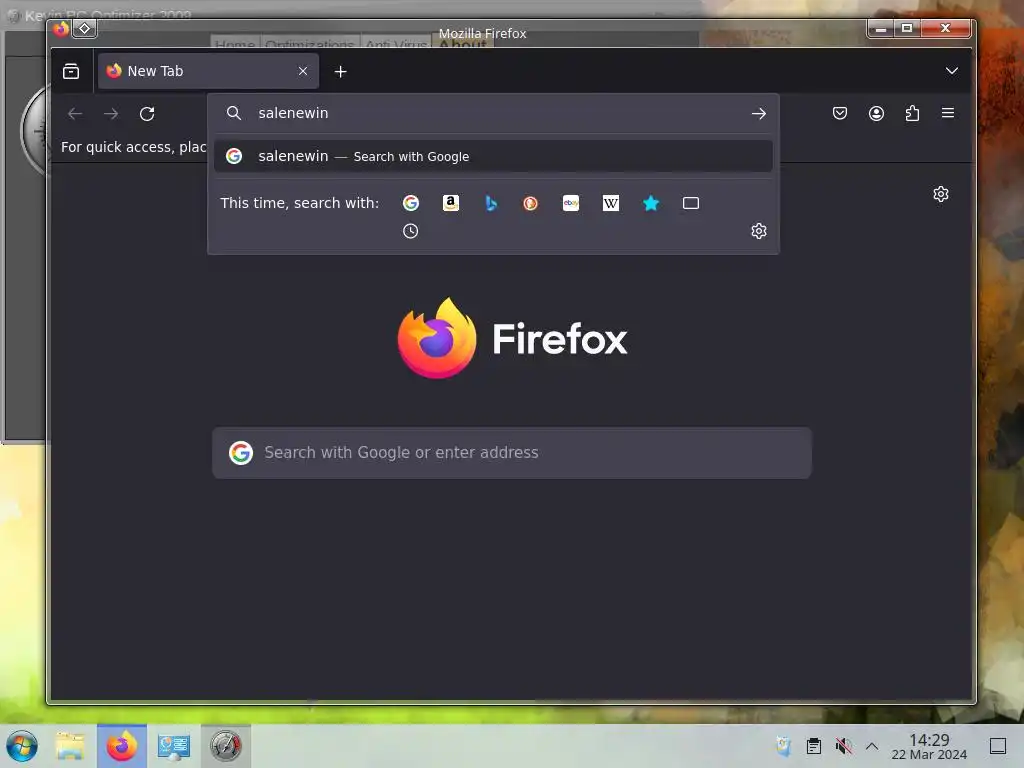Expand the list all tabs chevron
The width and height of the screenshot is (1024, 768).
click(x=952, y=71)
